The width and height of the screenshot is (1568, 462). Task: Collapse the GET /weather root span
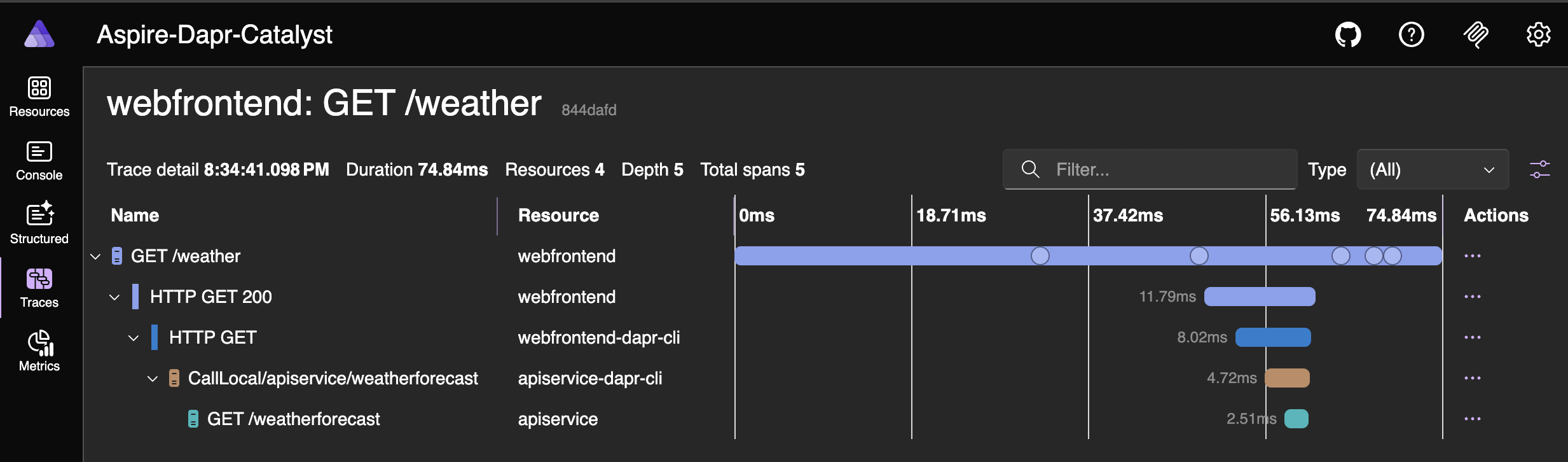95,256
